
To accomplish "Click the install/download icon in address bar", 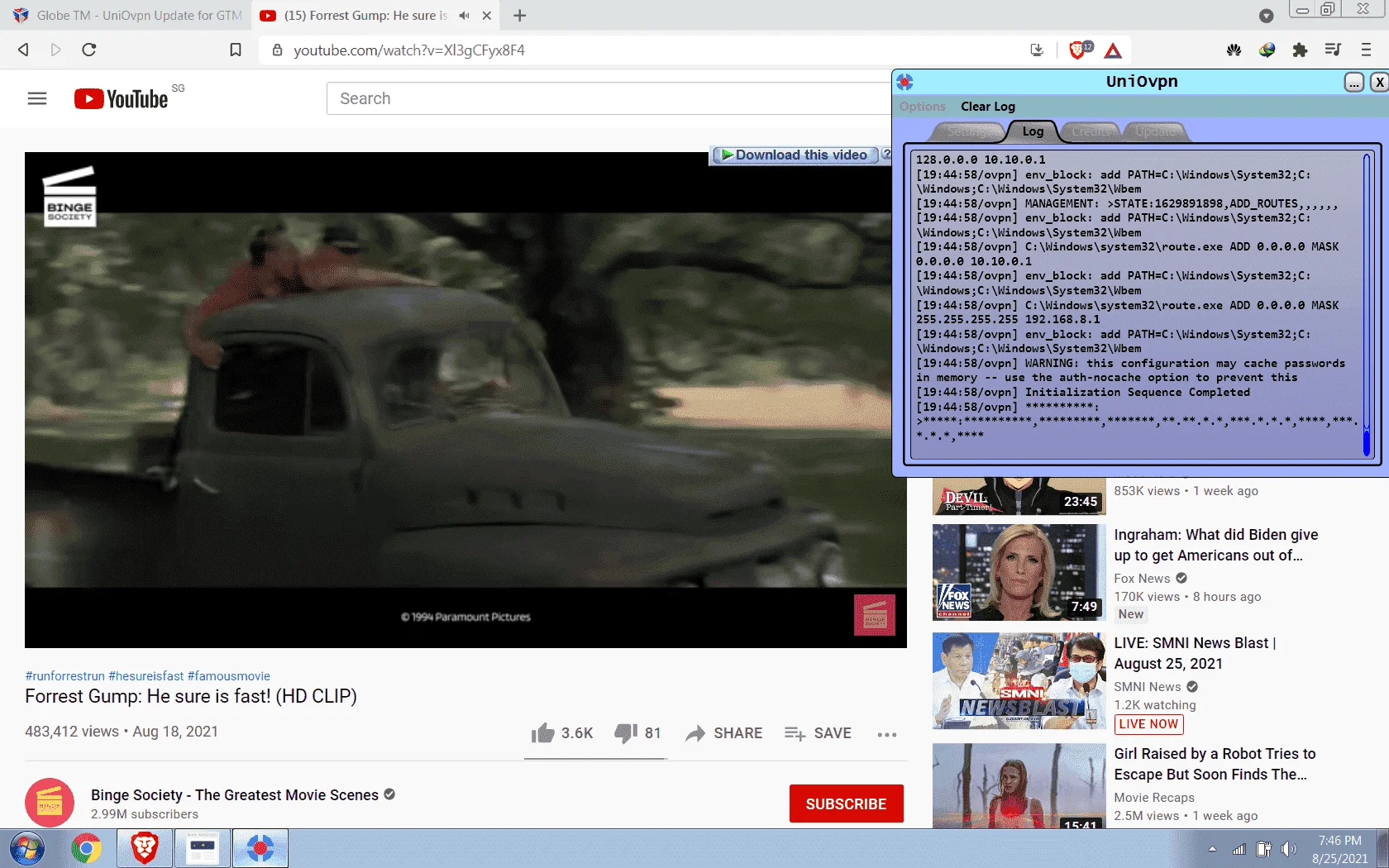I will point(1037,50).
